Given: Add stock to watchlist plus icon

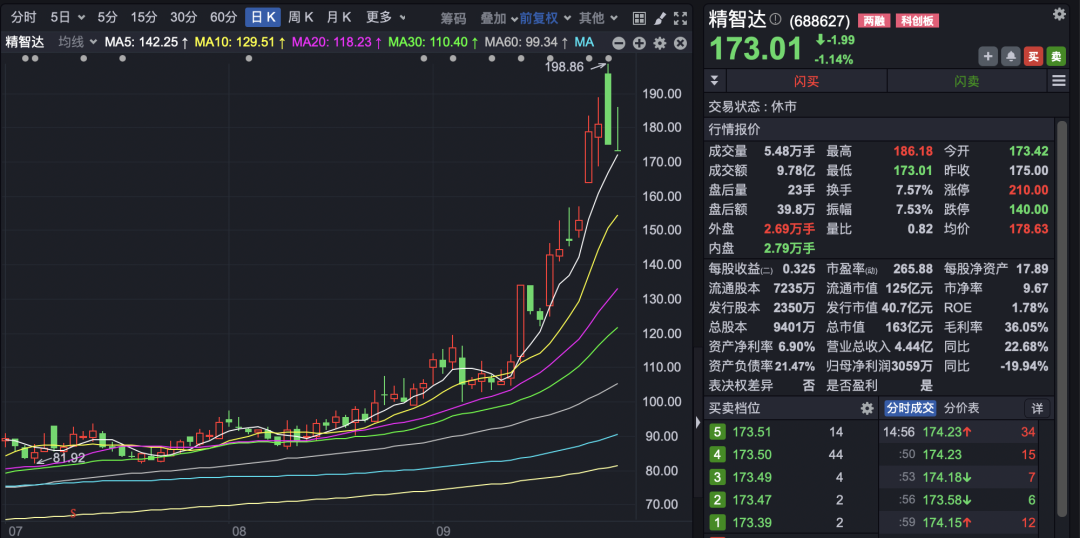Looking at the screenshot, I should coord(988,56).
